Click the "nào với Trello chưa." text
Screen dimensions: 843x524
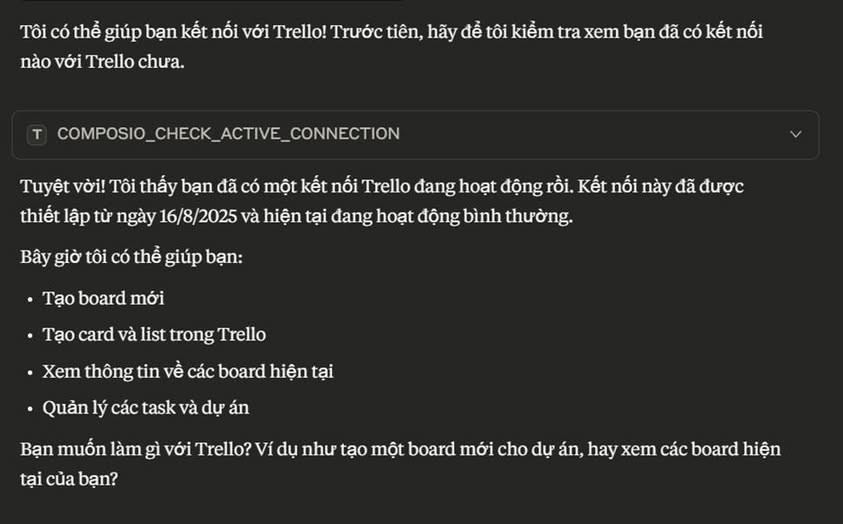coord(102,62)
